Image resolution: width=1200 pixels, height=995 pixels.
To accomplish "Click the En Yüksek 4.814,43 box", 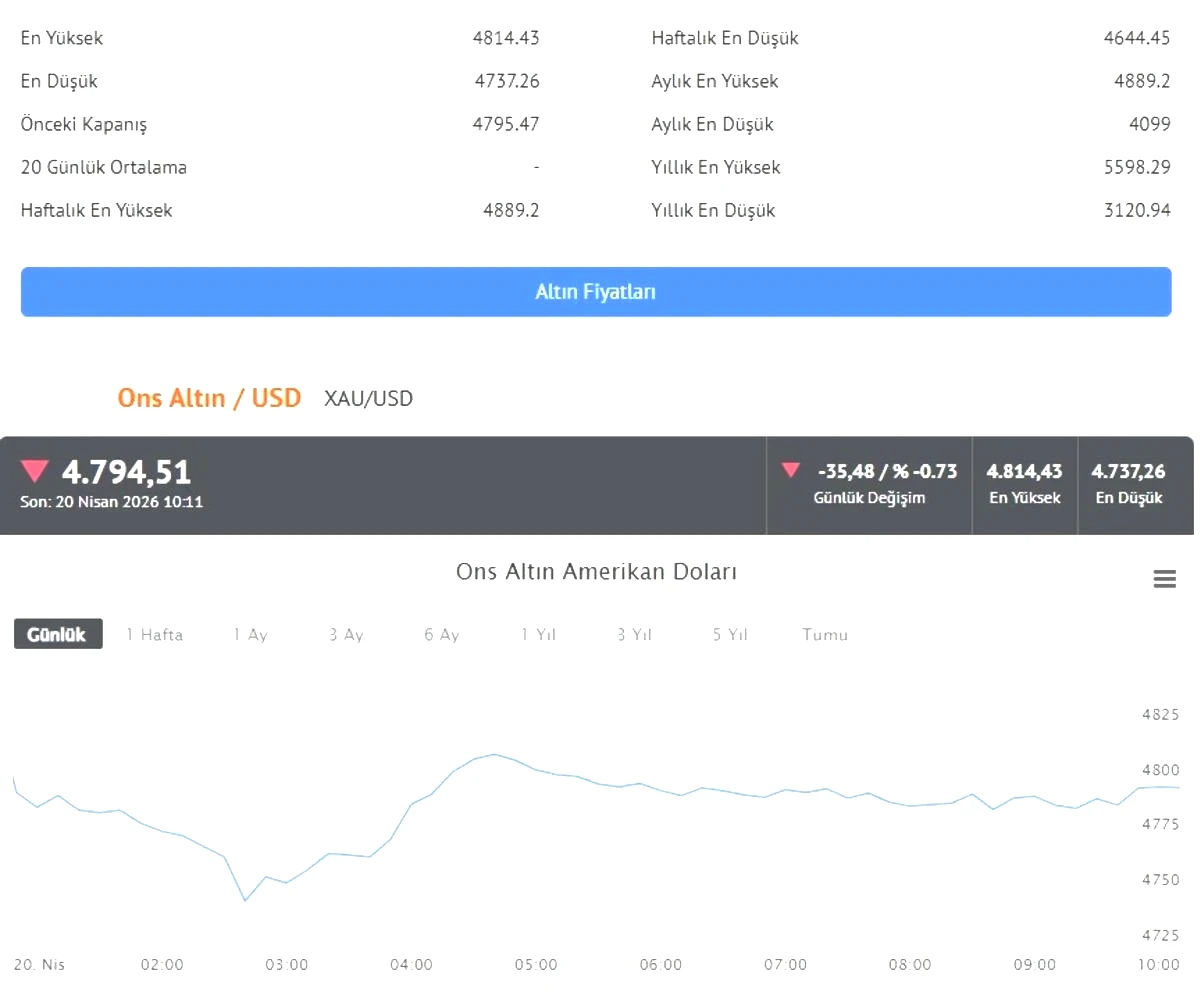I will point(1024,483).
